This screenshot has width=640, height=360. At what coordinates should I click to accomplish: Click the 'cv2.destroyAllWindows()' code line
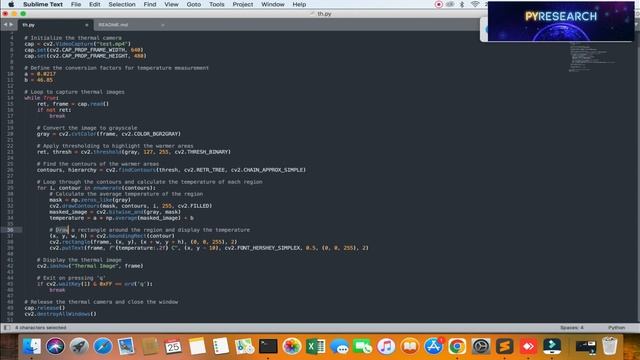pyautogui.click(x=60, y=314)
